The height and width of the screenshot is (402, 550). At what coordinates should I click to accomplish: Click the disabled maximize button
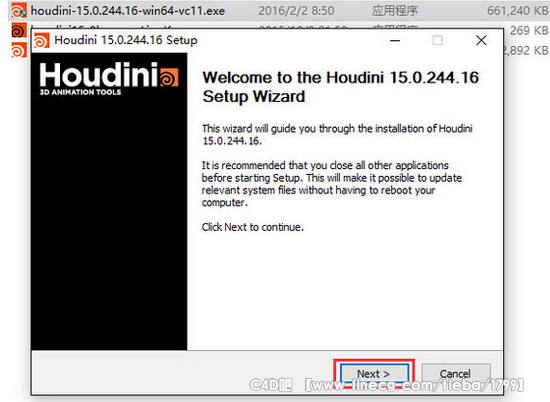click(x=437, y=40)
